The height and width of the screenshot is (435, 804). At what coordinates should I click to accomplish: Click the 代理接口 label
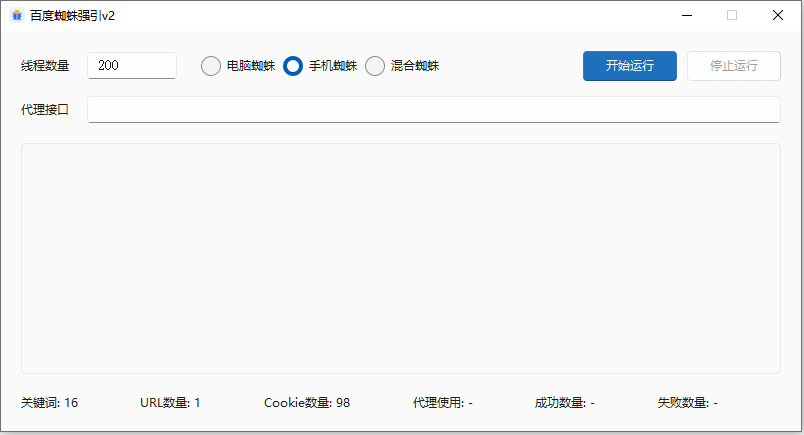(45, 109)
